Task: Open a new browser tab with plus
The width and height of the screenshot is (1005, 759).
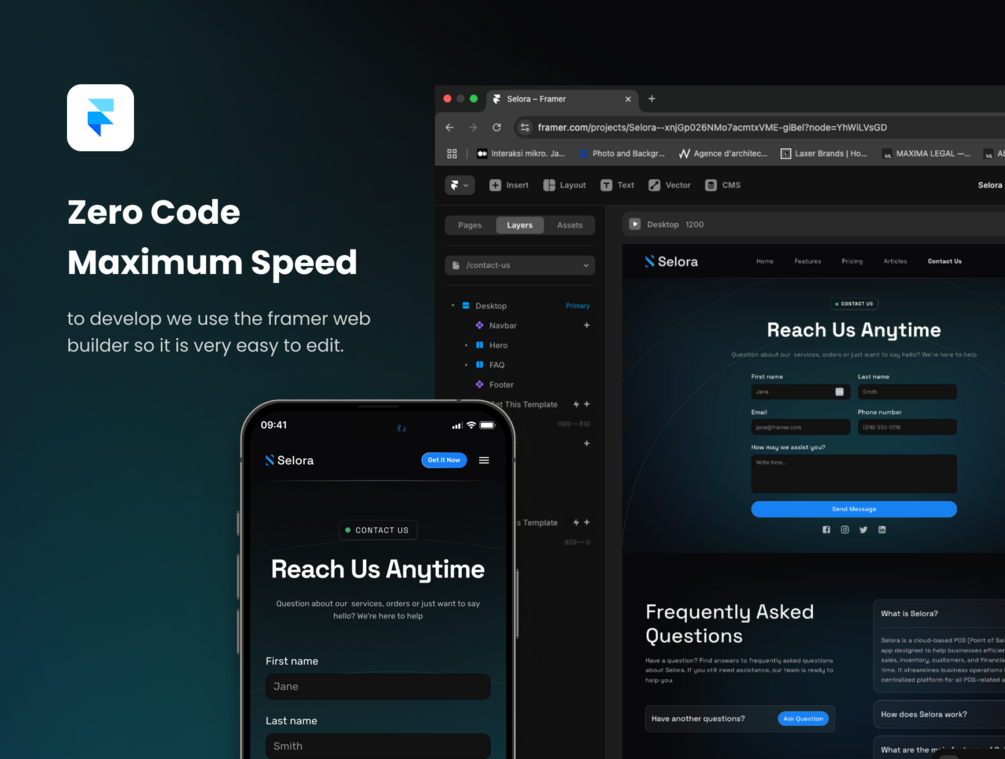Action: pos(652,99)
